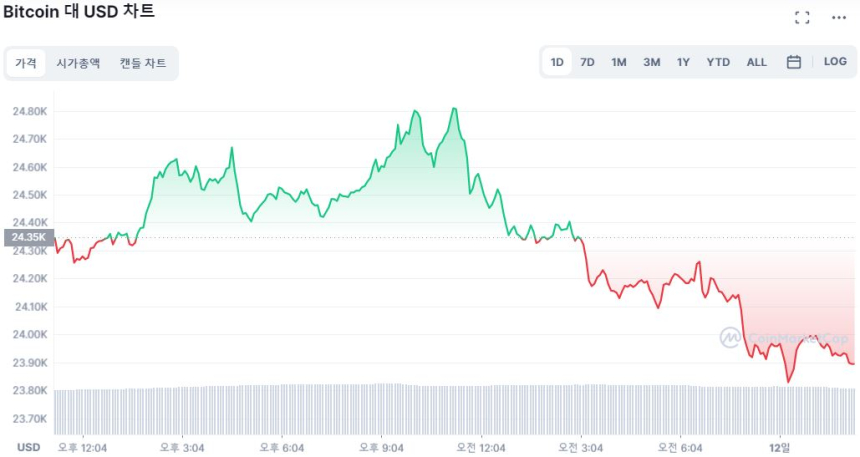Image resolution: width=860 pixels, height=457 pixels.
Task: Show ALL time price history
Action: pyautogui.click(x=757, y=62)
